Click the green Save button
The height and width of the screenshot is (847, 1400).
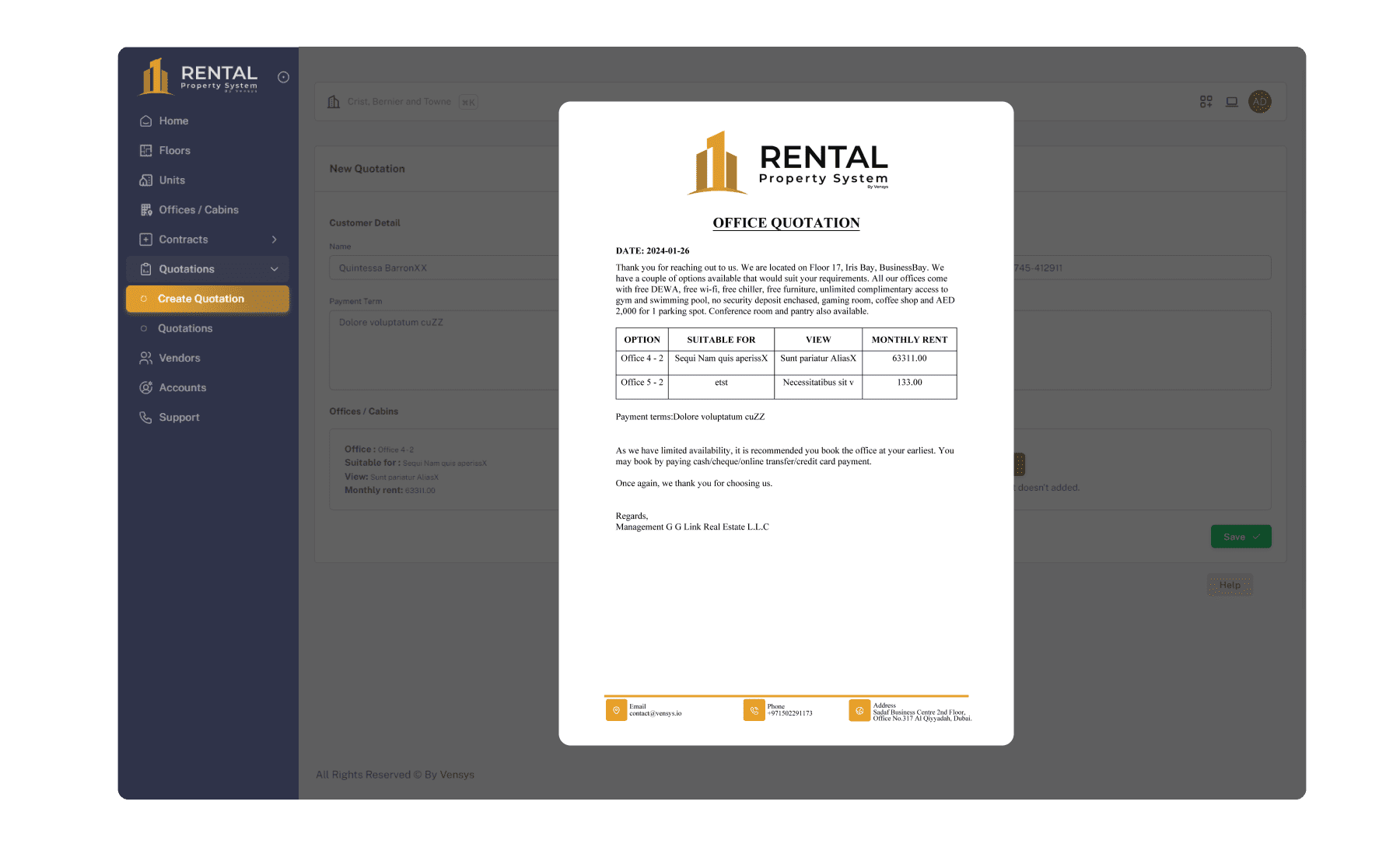[1241, 537]
